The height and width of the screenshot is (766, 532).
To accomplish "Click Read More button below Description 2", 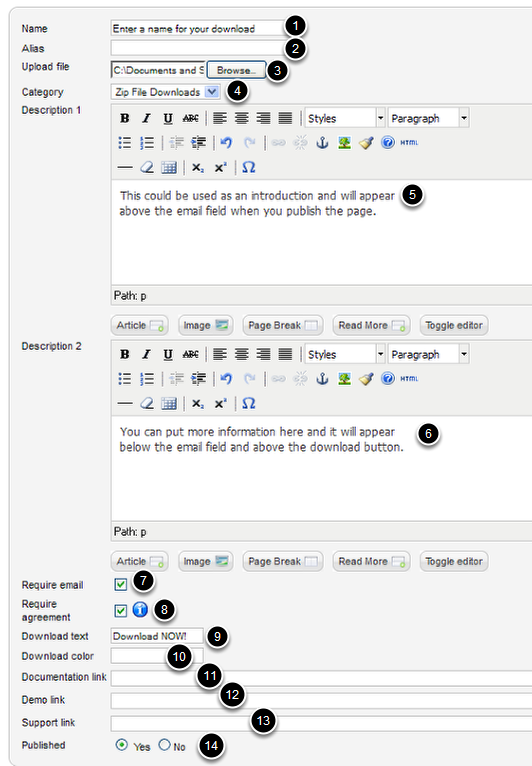I will (371, 561).
